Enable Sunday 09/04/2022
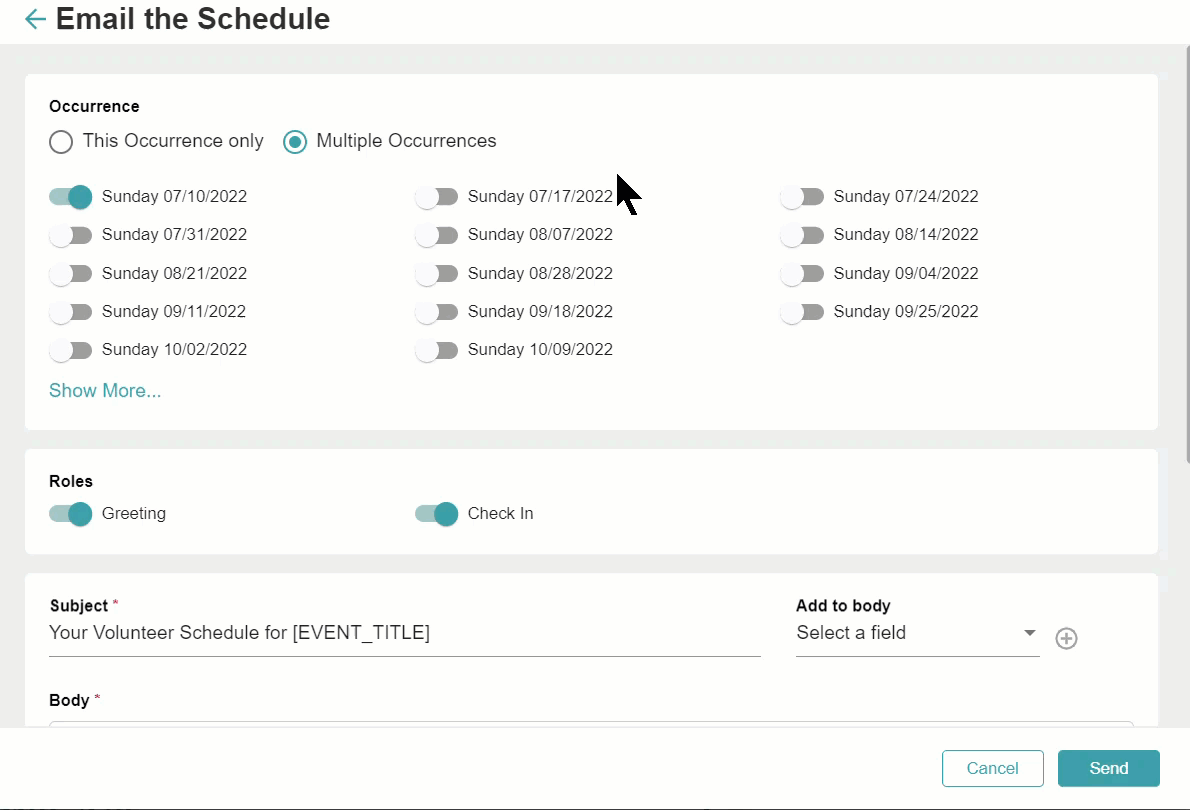This screenshot has width=1190, height=810. (x=802, y=273)
